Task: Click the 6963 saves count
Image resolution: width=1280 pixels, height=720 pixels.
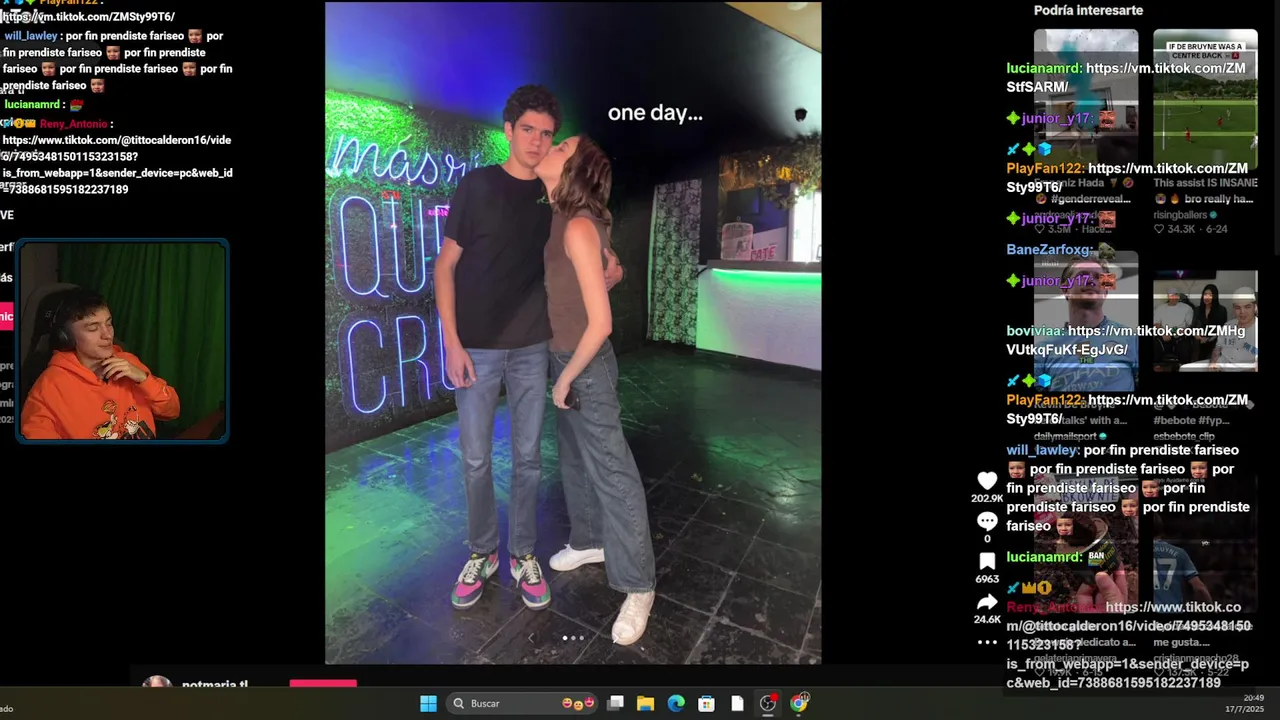Action: point(987,579)
